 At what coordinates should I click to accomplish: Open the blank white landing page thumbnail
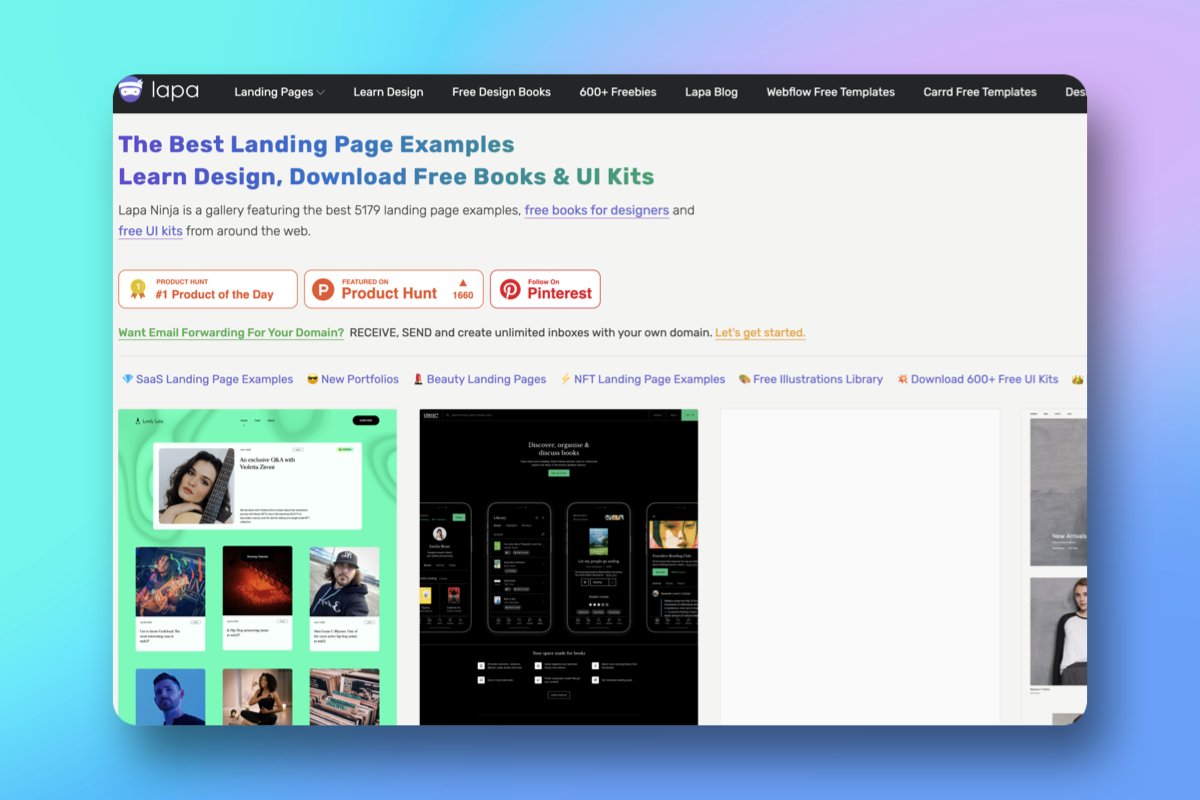coord(860,567)
